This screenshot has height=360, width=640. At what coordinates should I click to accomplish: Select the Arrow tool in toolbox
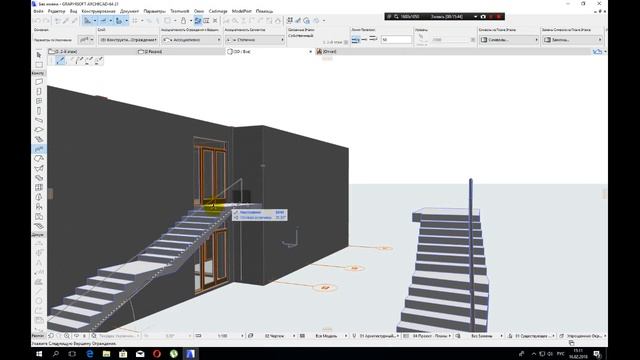point(39,55)
